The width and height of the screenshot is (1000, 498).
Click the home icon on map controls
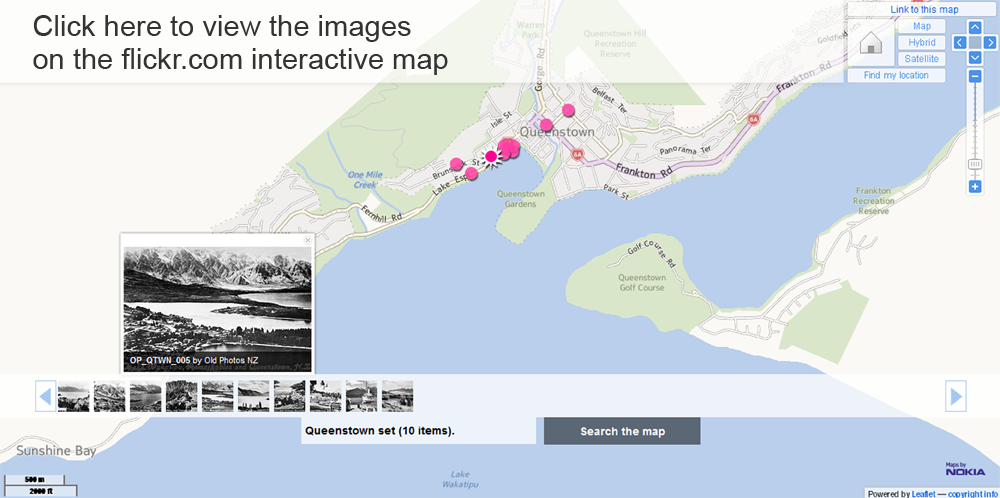tap(871, 43)
